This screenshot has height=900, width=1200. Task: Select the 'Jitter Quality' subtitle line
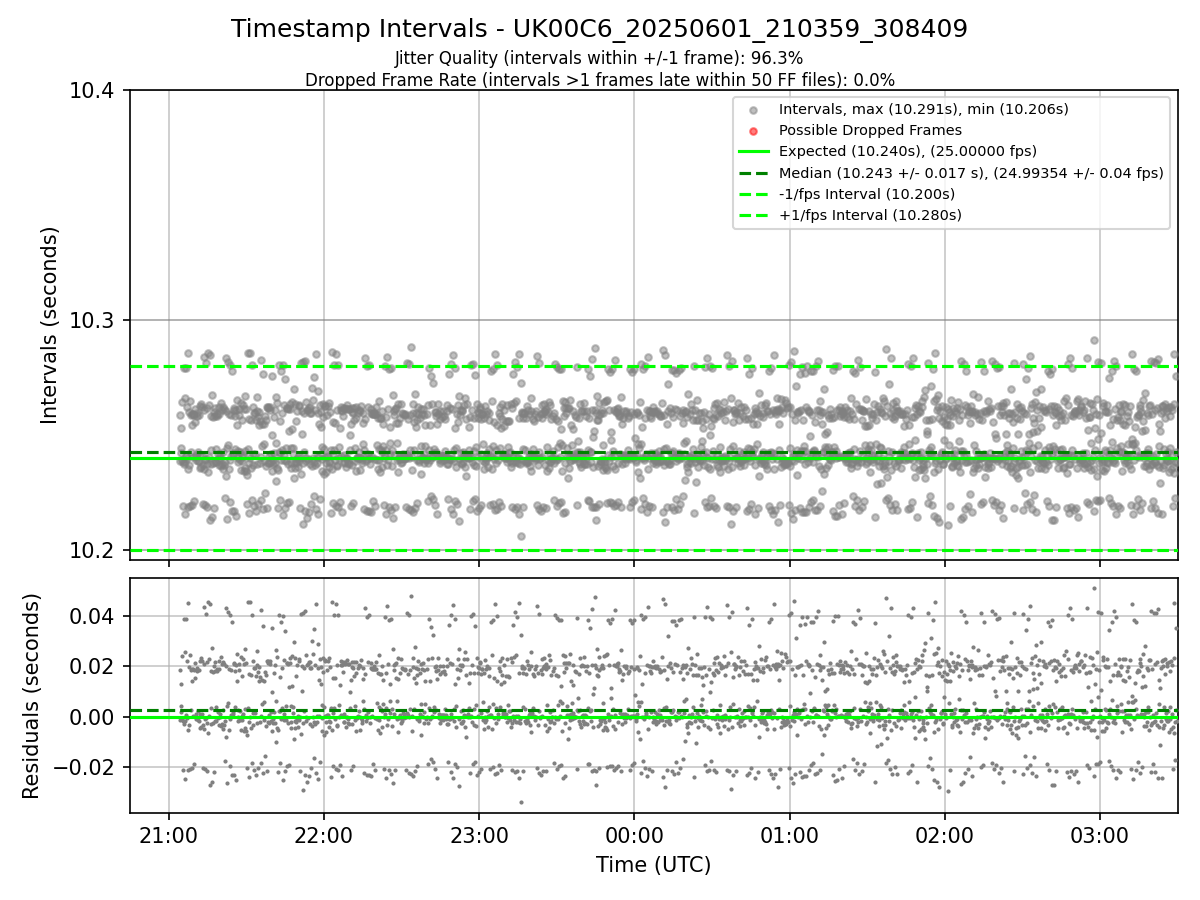pyautogui.click(x=599, y=58)
